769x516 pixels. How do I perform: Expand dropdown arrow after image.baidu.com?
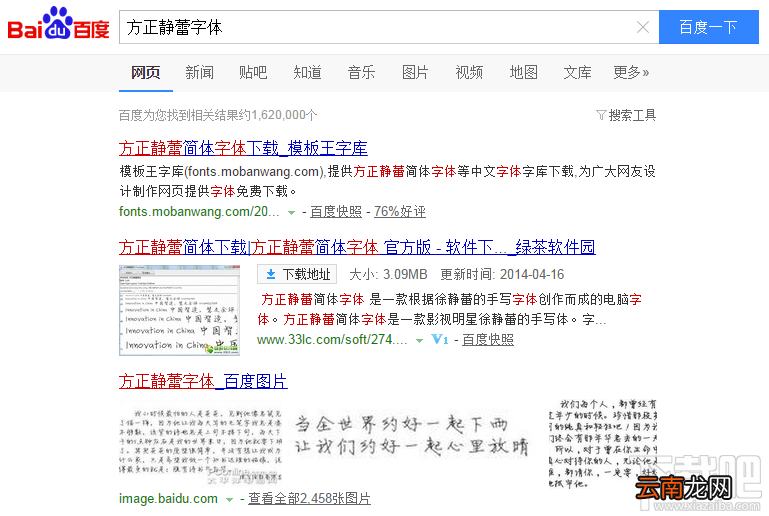point(229,500)
